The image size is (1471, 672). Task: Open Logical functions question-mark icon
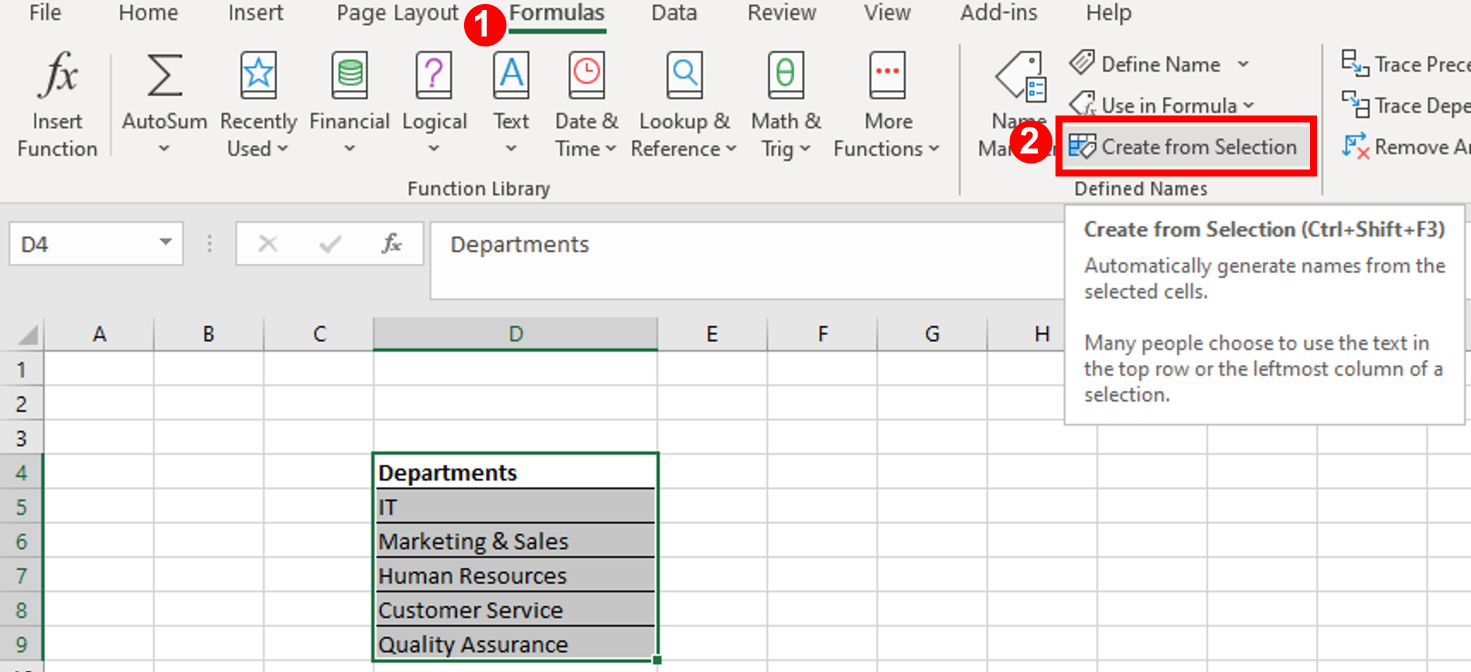click(434, 76)
